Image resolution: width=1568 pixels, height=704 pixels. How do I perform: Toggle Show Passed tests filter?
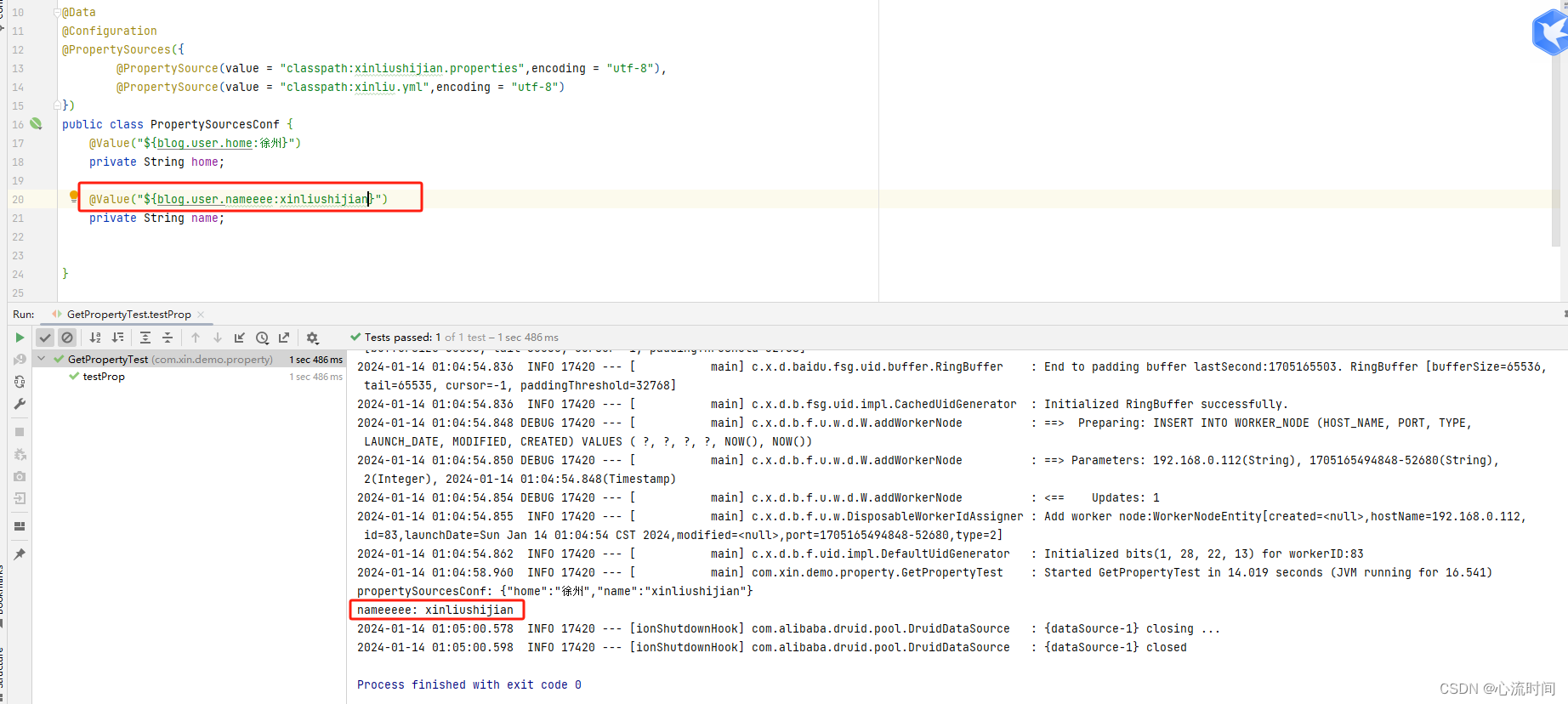[x=46, y=338]
